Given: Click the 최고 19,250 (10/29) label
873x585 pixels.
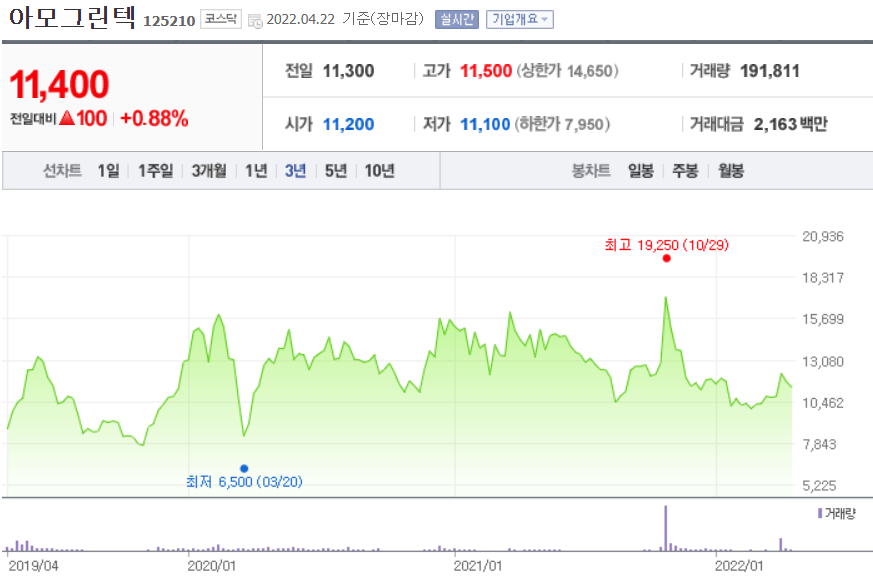Looking at the screenshot, I should pos(666,245).
